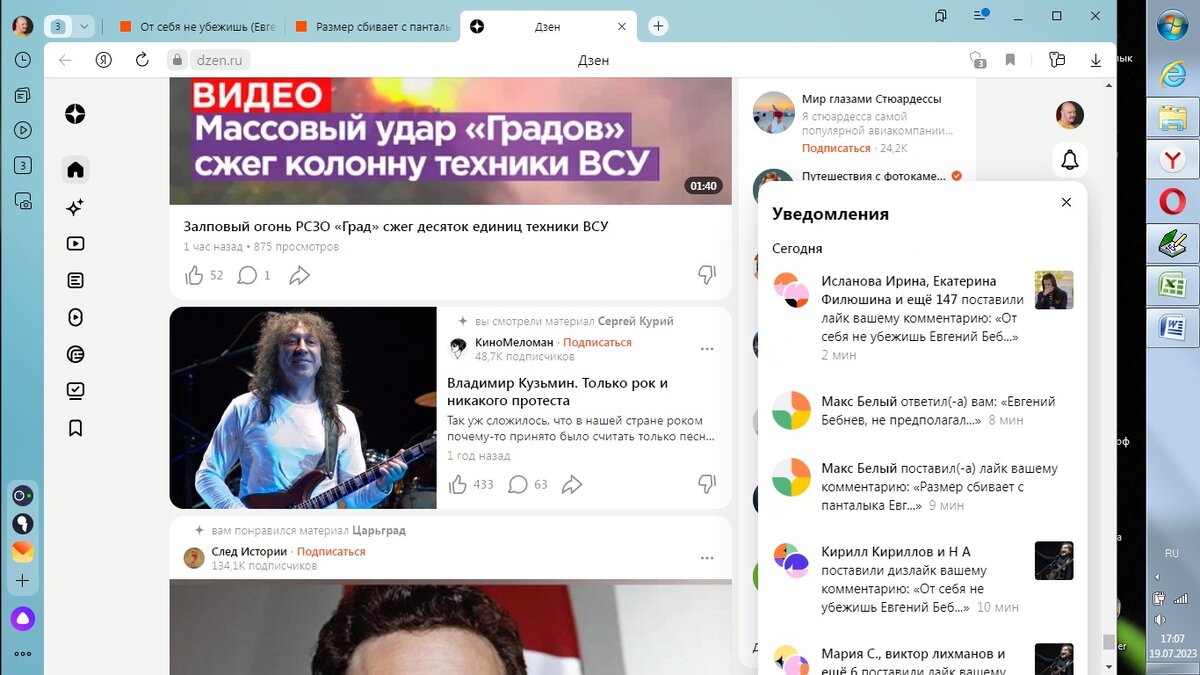Open the Владимир Кузьмин article title

pyautogui.click(x=558, y=392)
